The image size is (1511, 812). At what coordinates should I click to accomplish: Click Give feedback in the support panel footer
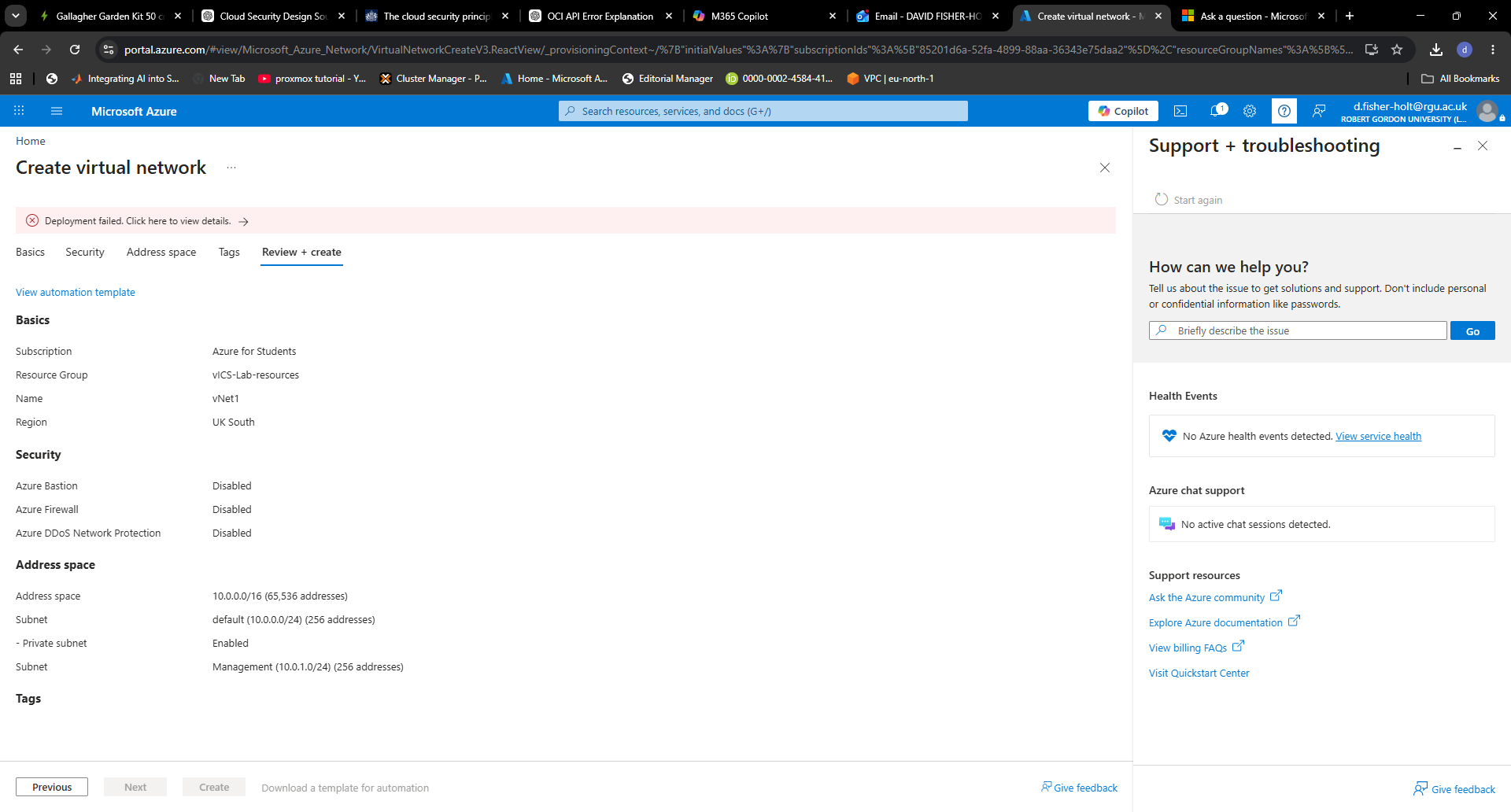point(1454,788)
